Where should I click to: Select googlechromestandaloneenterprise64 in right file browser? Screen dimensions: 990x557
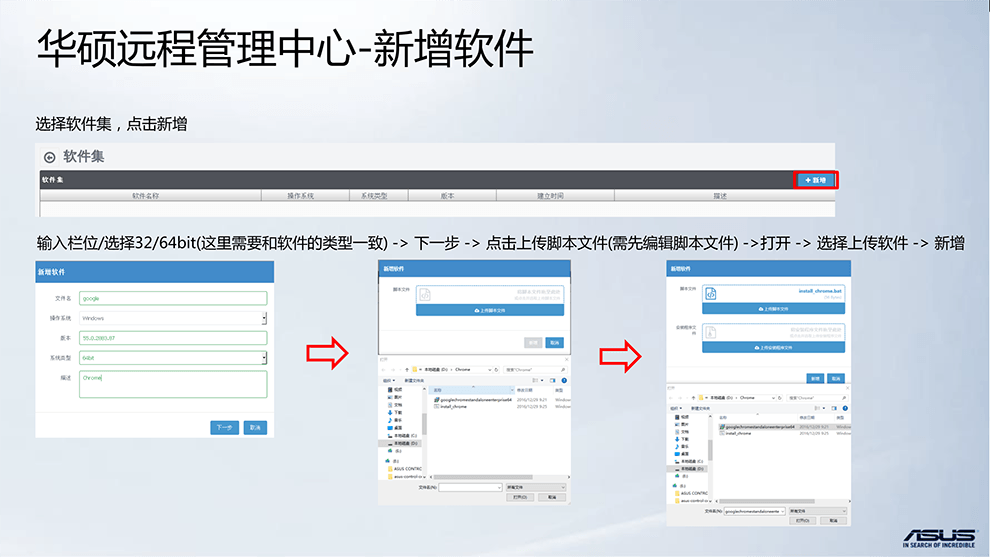pos(758,426)
